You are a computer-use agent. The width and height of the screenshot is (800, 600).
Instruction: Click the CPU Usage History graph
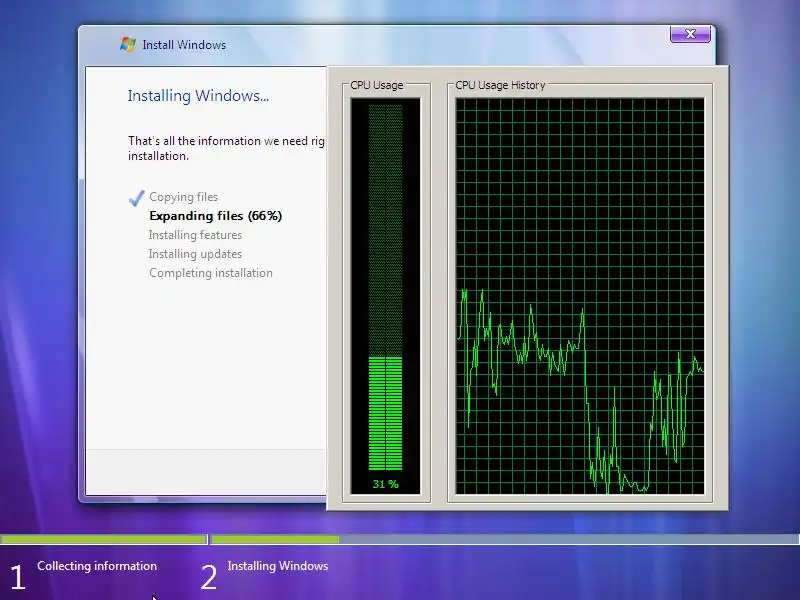tap(580, 296)
